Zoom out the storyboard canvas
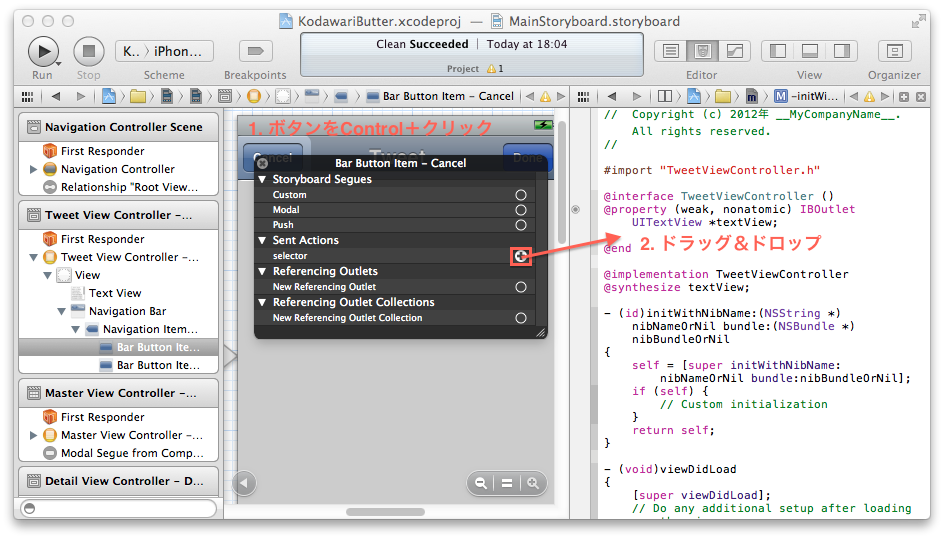The height and width of the screenshot is (539, 944). (481, 483)
